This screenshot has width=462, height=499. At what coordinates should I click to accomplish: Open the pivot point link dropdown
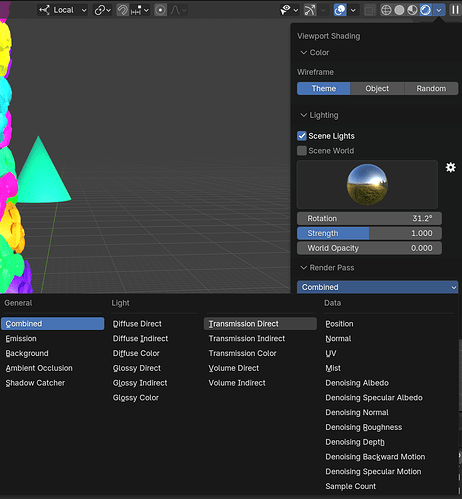pos(102,10)
